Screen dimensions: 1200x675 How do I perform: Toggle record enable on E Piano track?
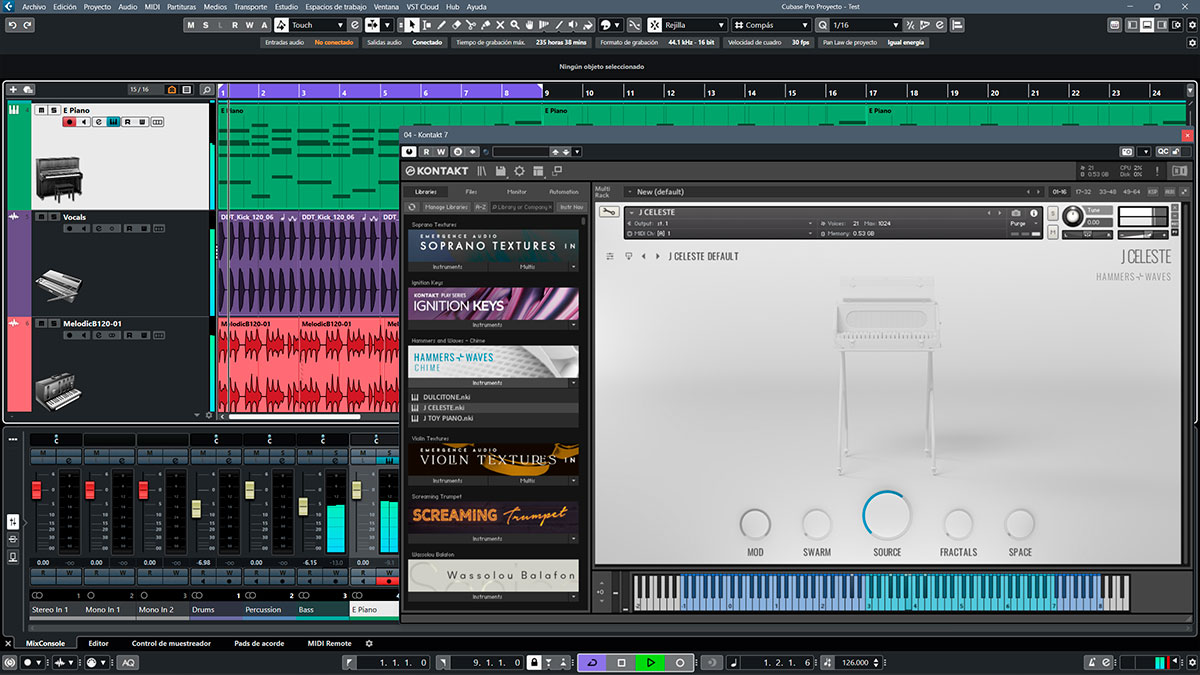(x=69, y=122)
